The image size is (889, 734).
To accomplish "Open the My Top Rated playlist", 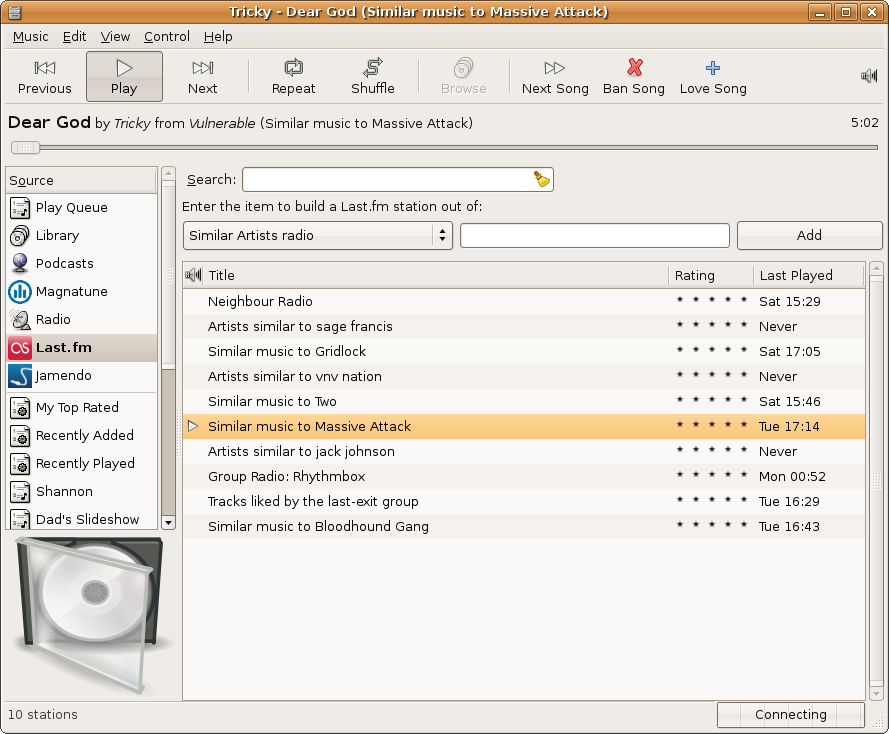I will (82, 408).
